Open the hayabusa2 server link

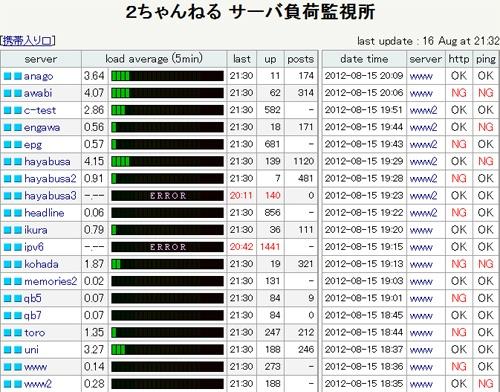[x=50, y=179]
